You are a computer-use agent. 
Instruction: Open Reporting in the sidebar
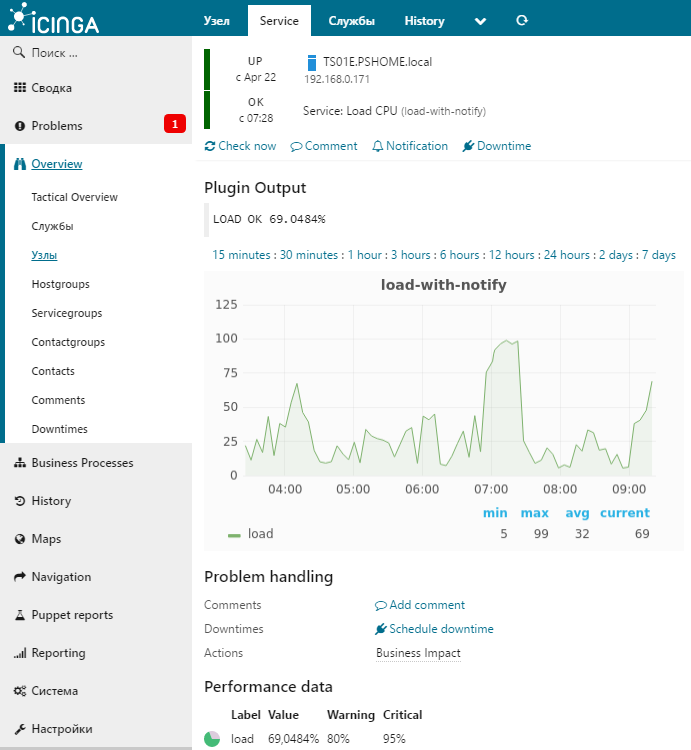[58, 653]
